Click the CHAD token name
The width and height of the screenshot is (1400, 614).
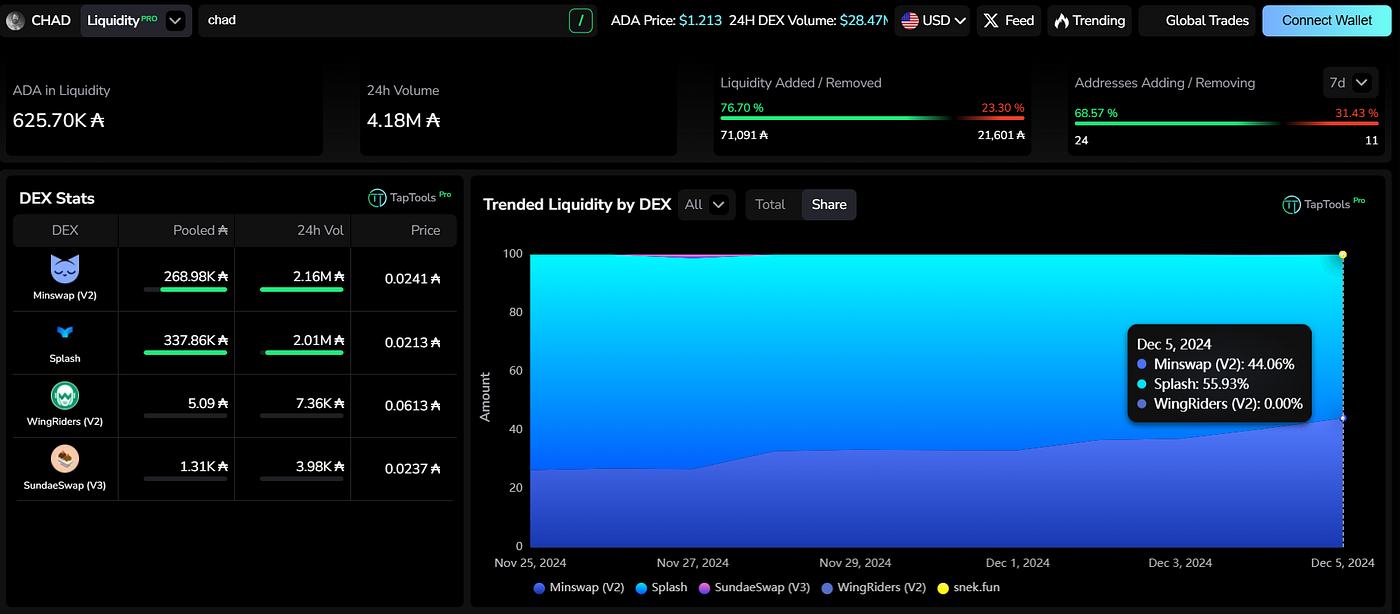(51, 20)
